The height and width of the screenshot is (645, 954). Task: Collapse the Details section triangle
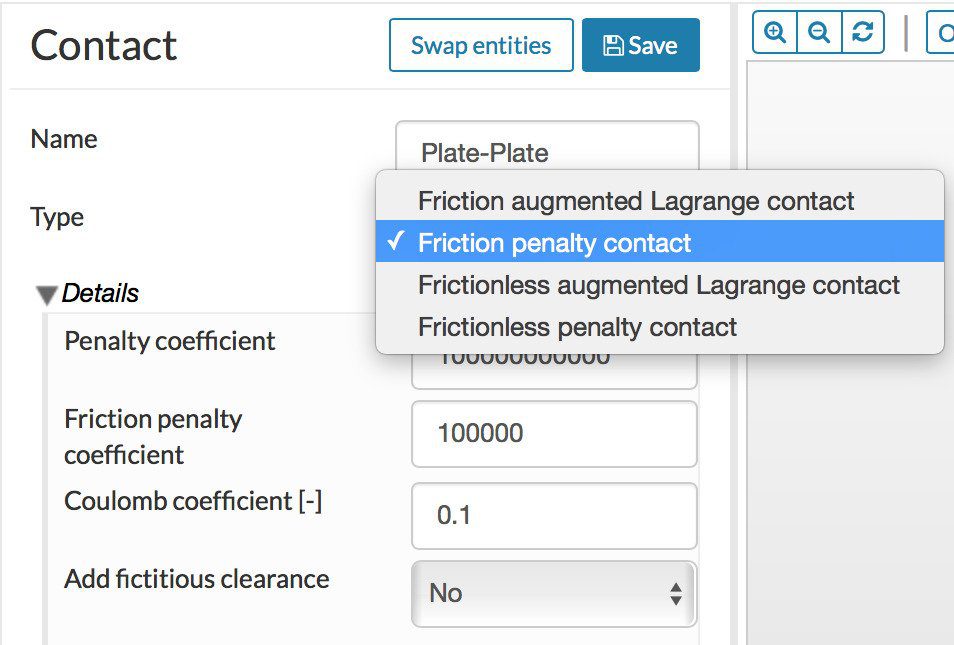point(46,295)
